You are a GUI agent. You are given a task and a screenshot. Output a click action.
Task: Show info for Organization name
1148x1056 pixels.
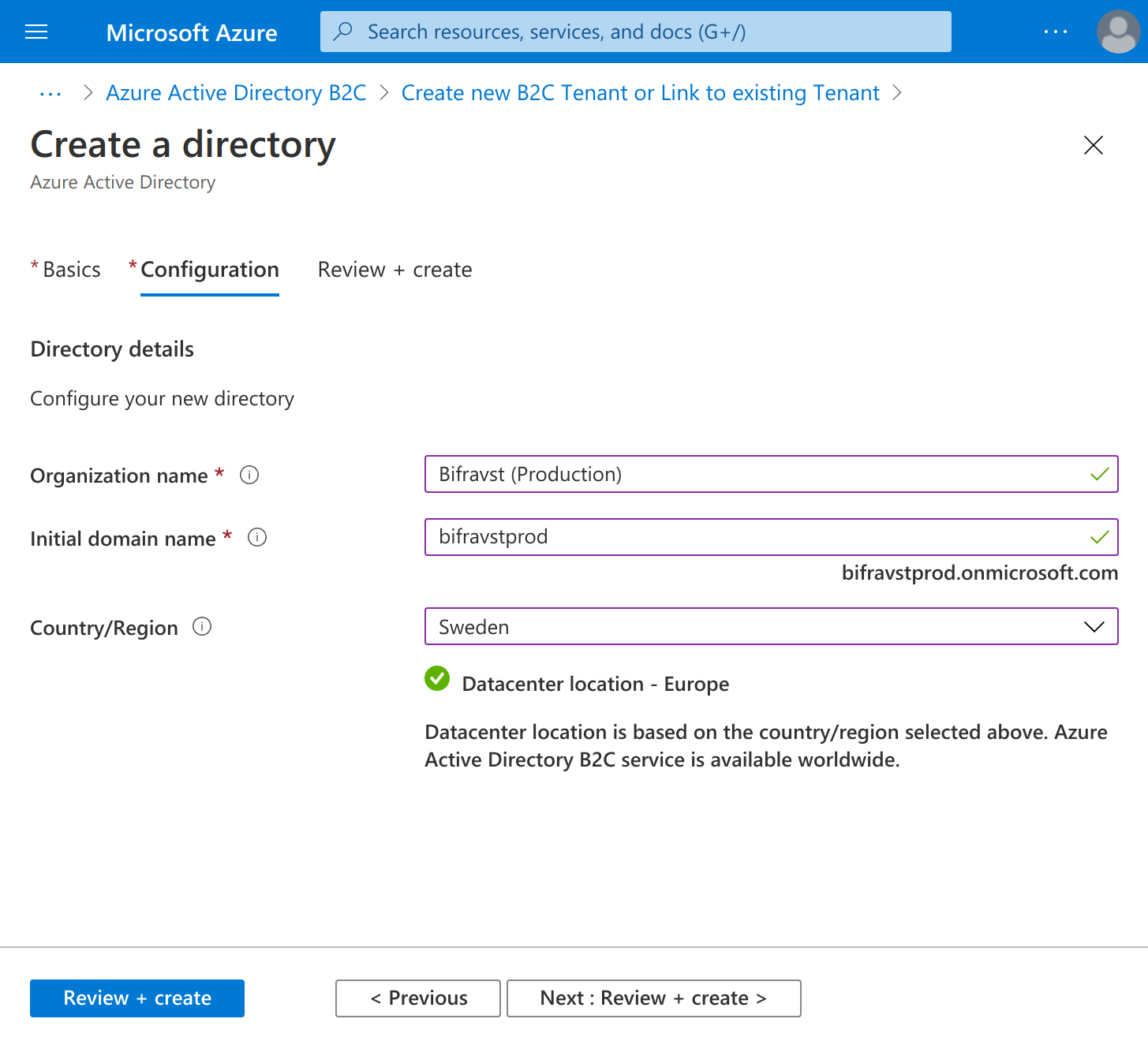pos(249,475)
